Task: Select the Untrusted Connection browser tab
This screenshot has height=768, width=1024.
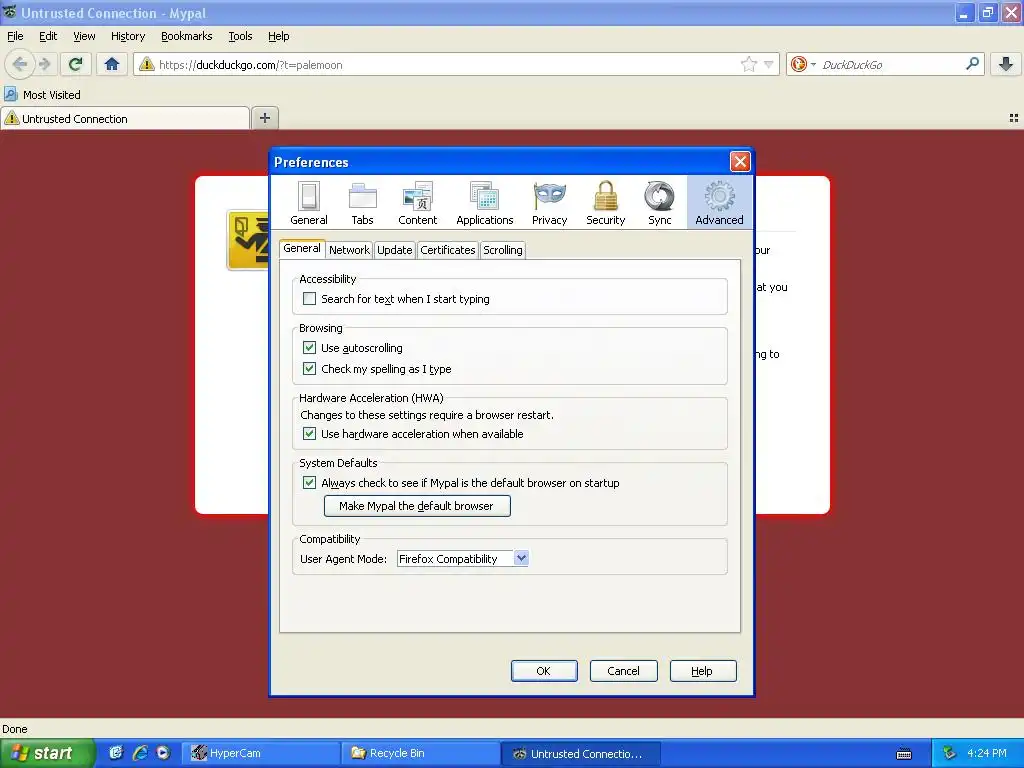Action: click(x=125, y=118)
